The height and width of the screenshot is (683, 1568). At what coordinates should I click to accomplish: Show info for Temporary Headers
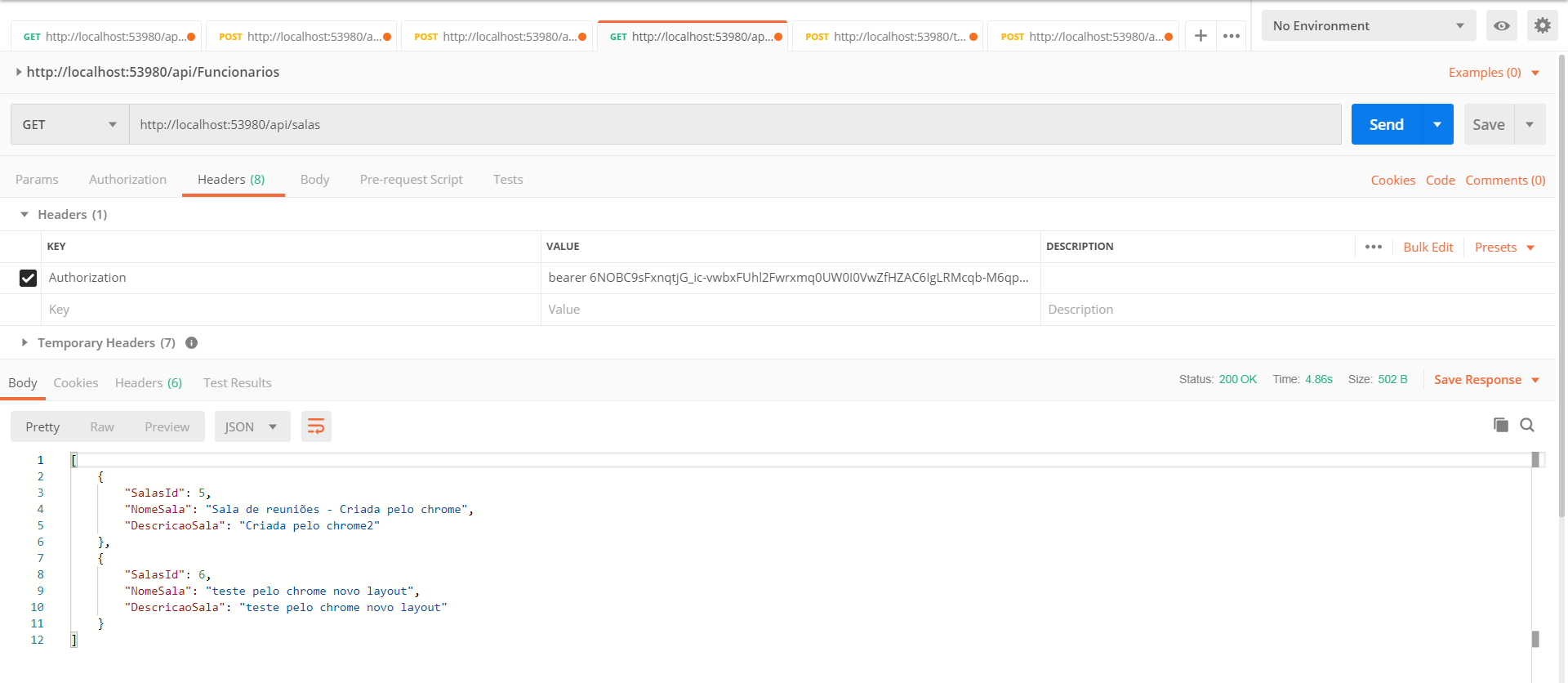coord(191,343)
